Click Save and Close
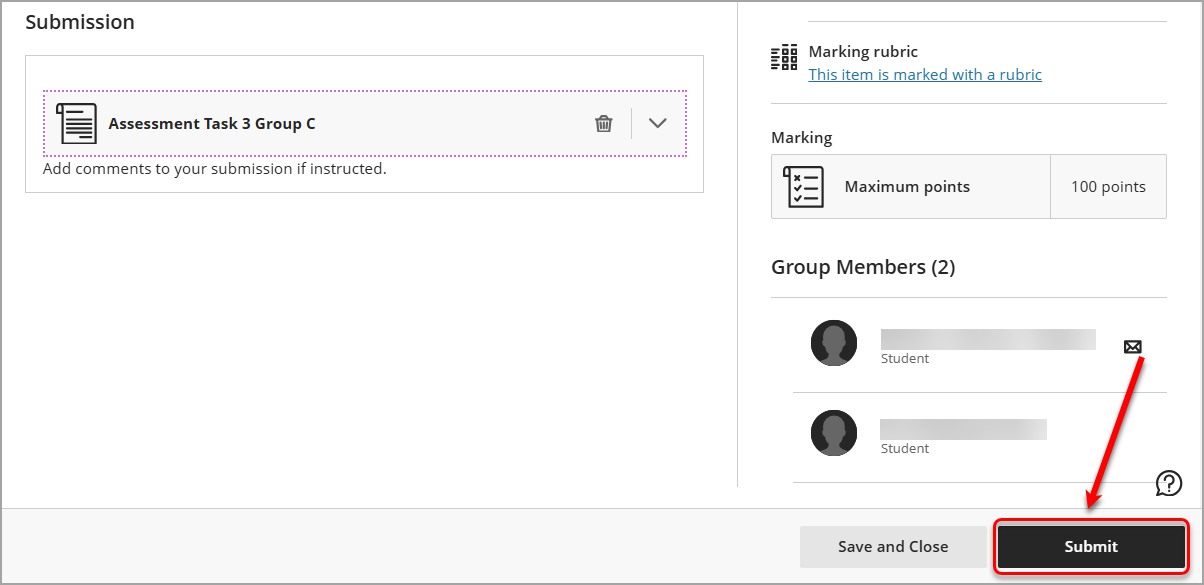The height and width of the screenshot is (585, 1204). click(x=894, y=546)
